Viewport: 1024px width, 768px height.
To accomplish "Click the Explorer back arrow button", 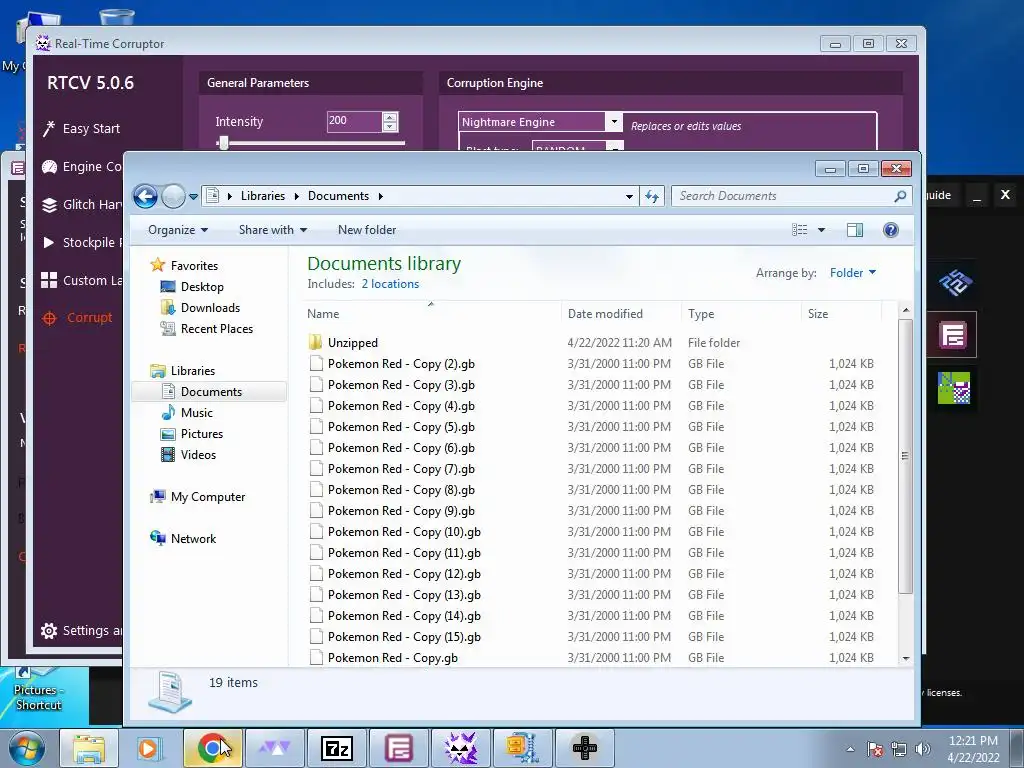I will click(145, 196).
